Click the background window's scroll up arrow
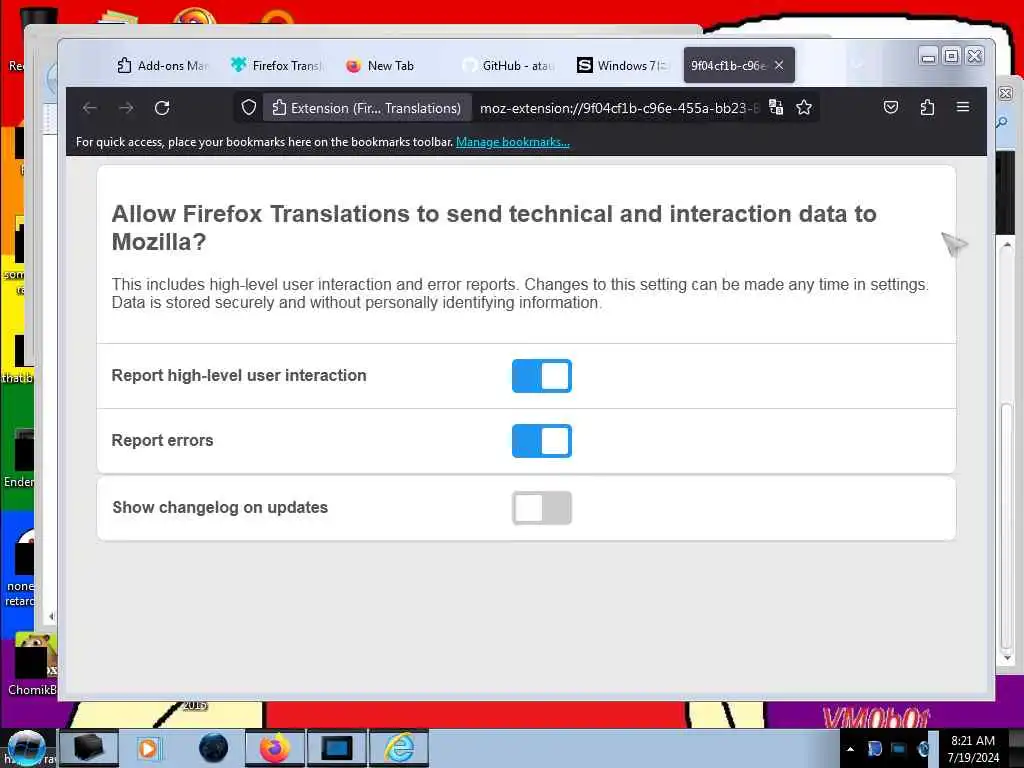Viewport: 1024px width, 768px height. 1007,245
